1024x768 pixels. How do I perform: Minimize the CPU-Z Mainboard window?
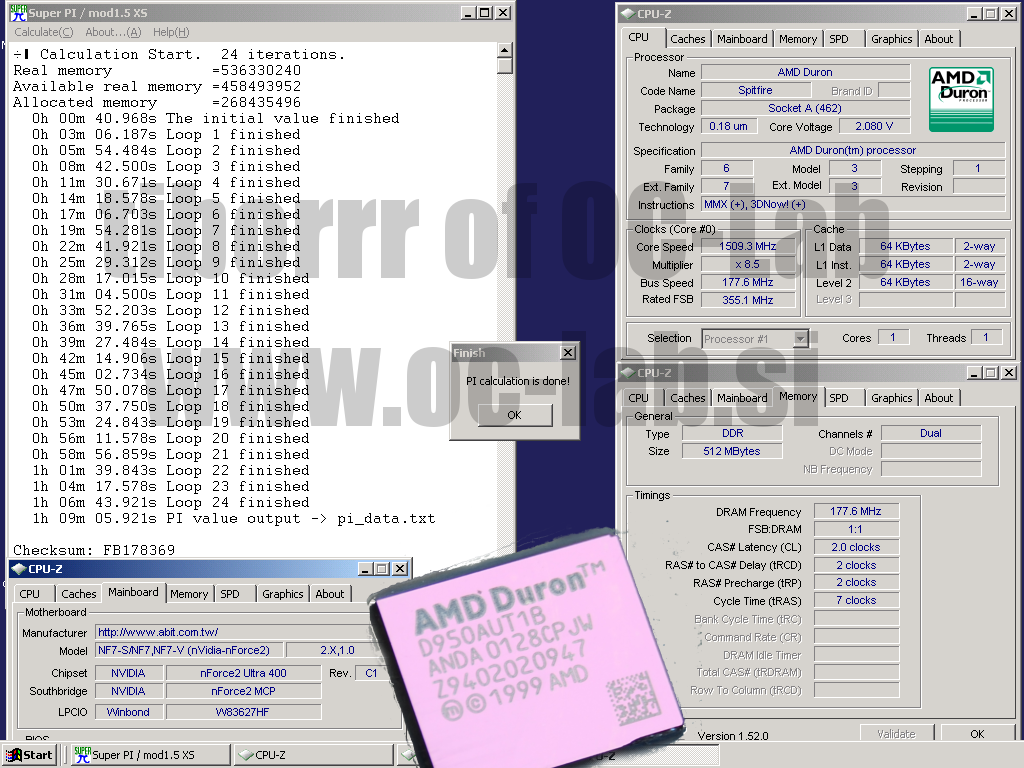(x=366, y=569)
